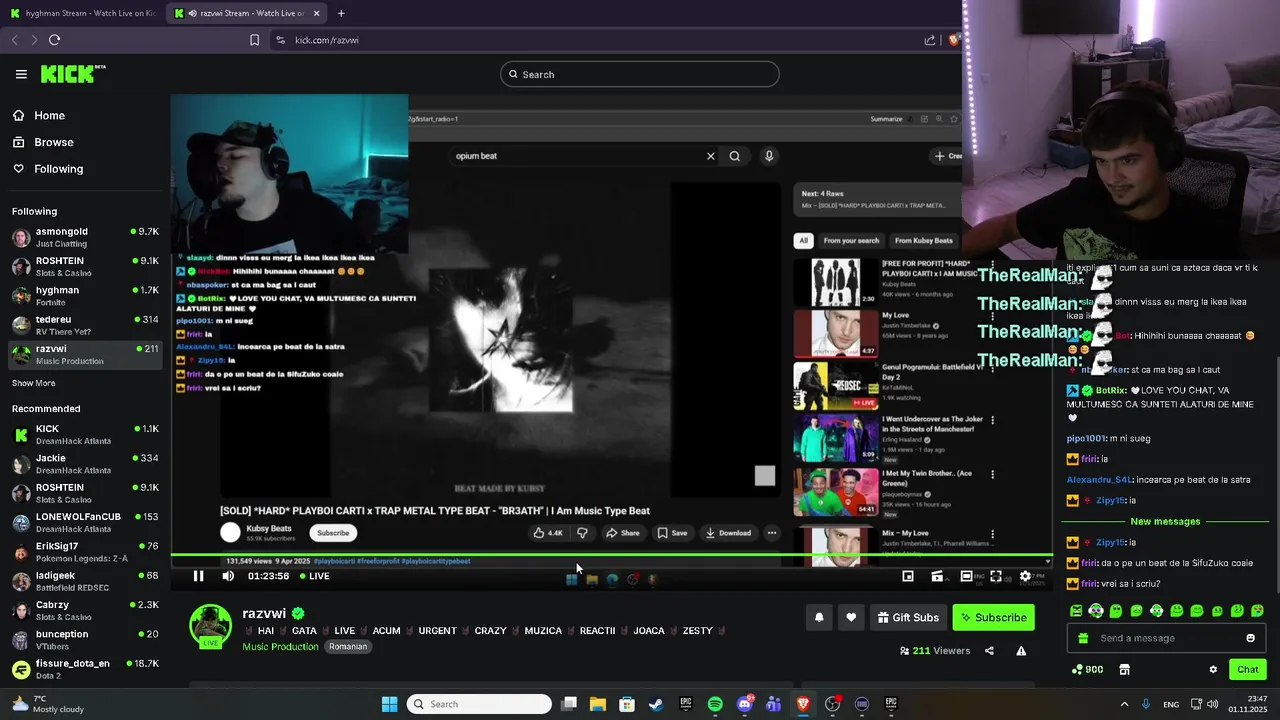
Task: Open the razvwi channel avatar
Action: pyautogui.click(x=210, y=627)
